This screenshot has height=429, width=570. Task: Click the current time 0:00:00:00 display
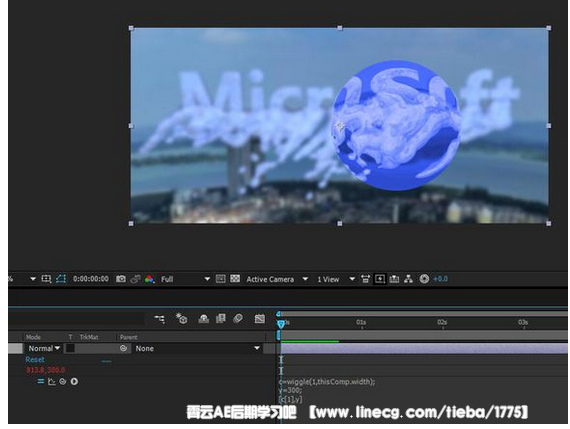tap(91, 279)
